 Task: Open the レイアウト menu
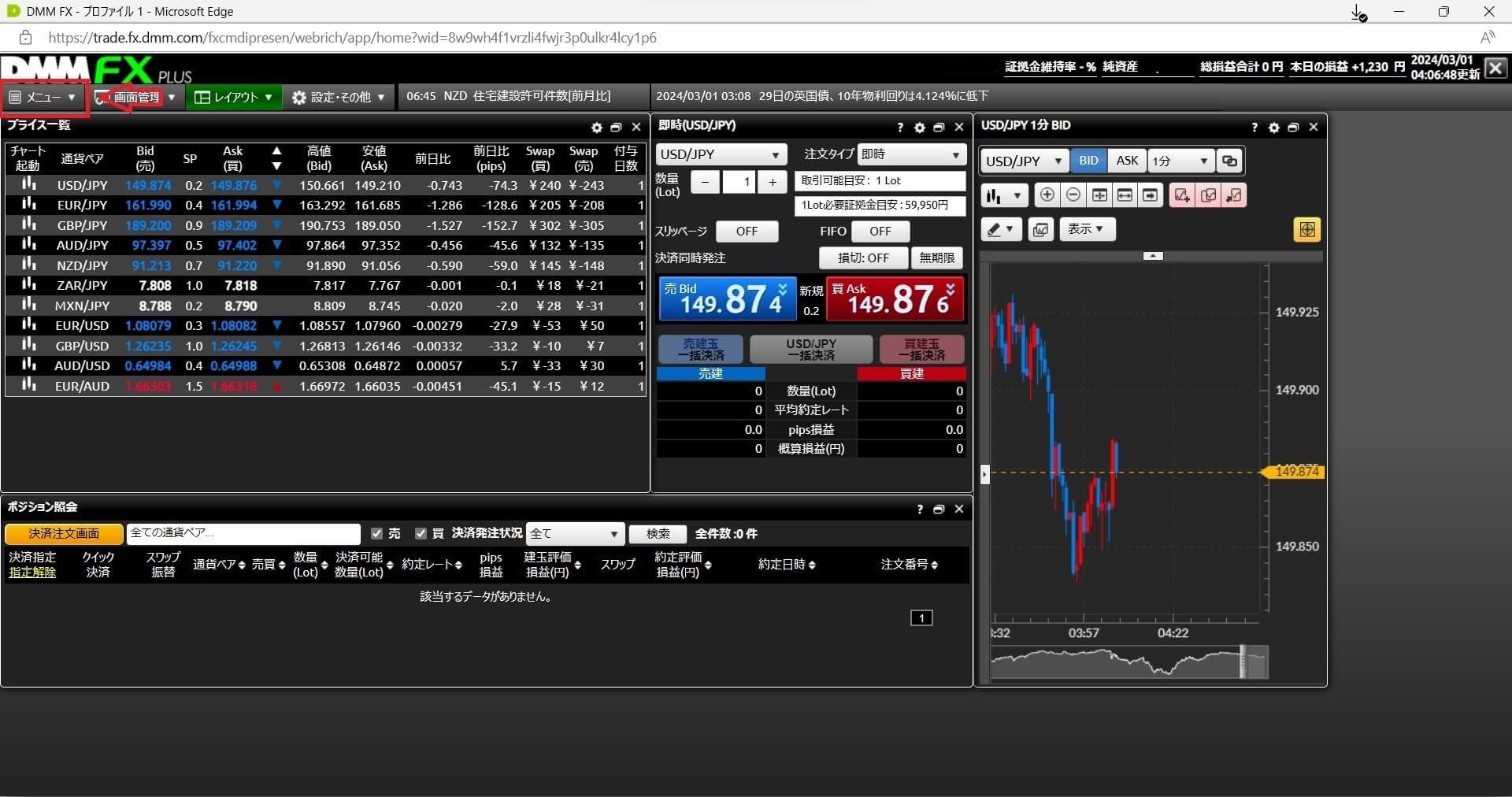pyautogui.click(x=234, y=98)
